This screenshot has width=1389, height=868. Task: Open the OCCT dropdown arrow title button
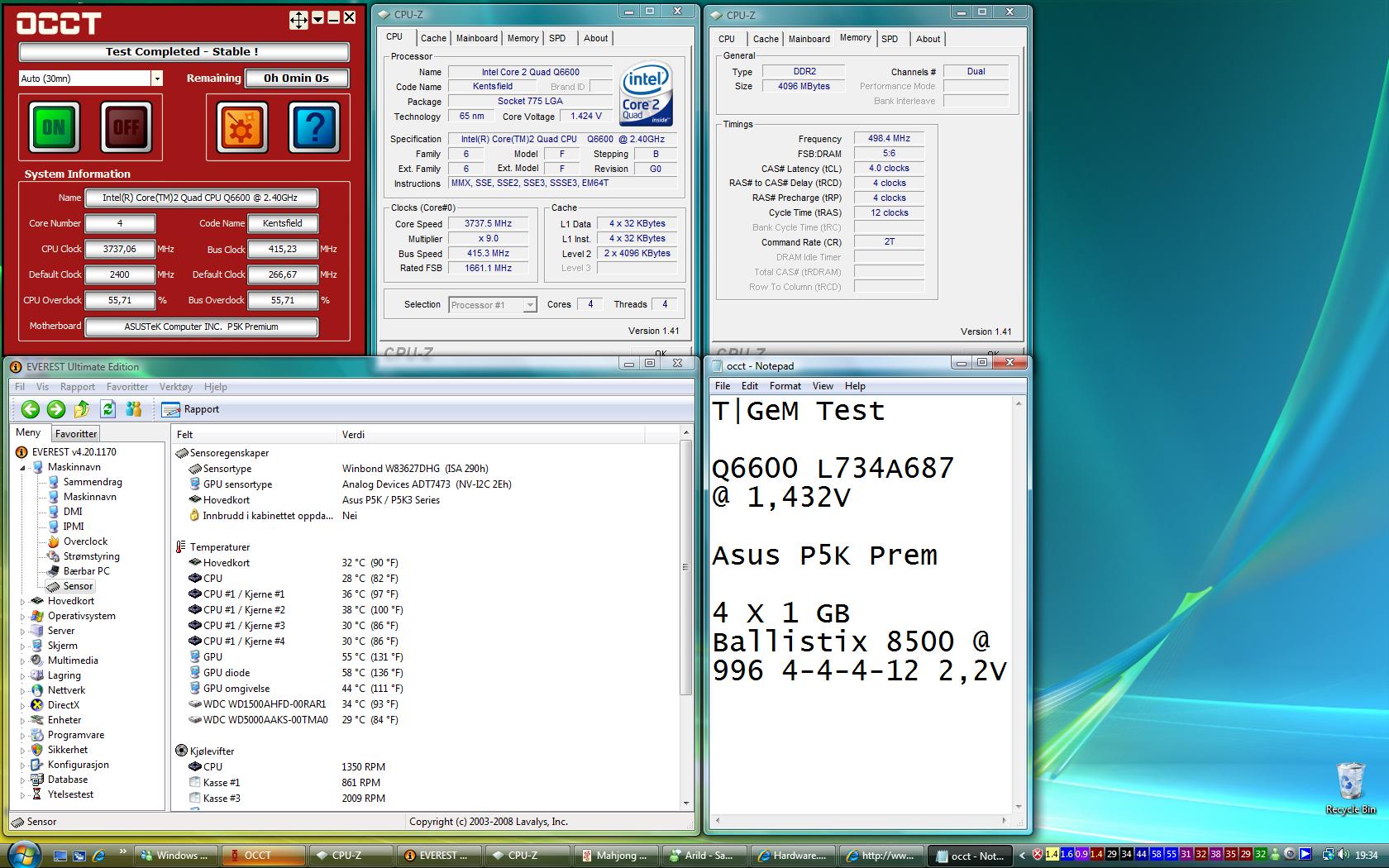click(317, 18)
